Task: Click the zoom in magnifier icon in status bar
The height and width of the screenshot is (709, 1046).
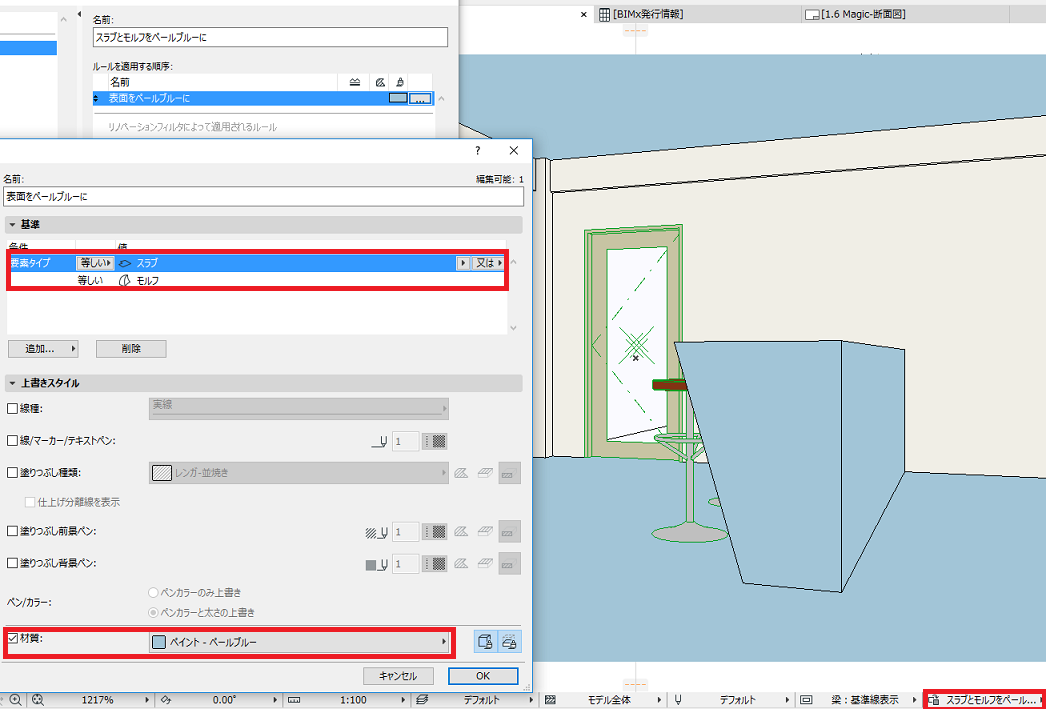Action: [x=15, y=700]
